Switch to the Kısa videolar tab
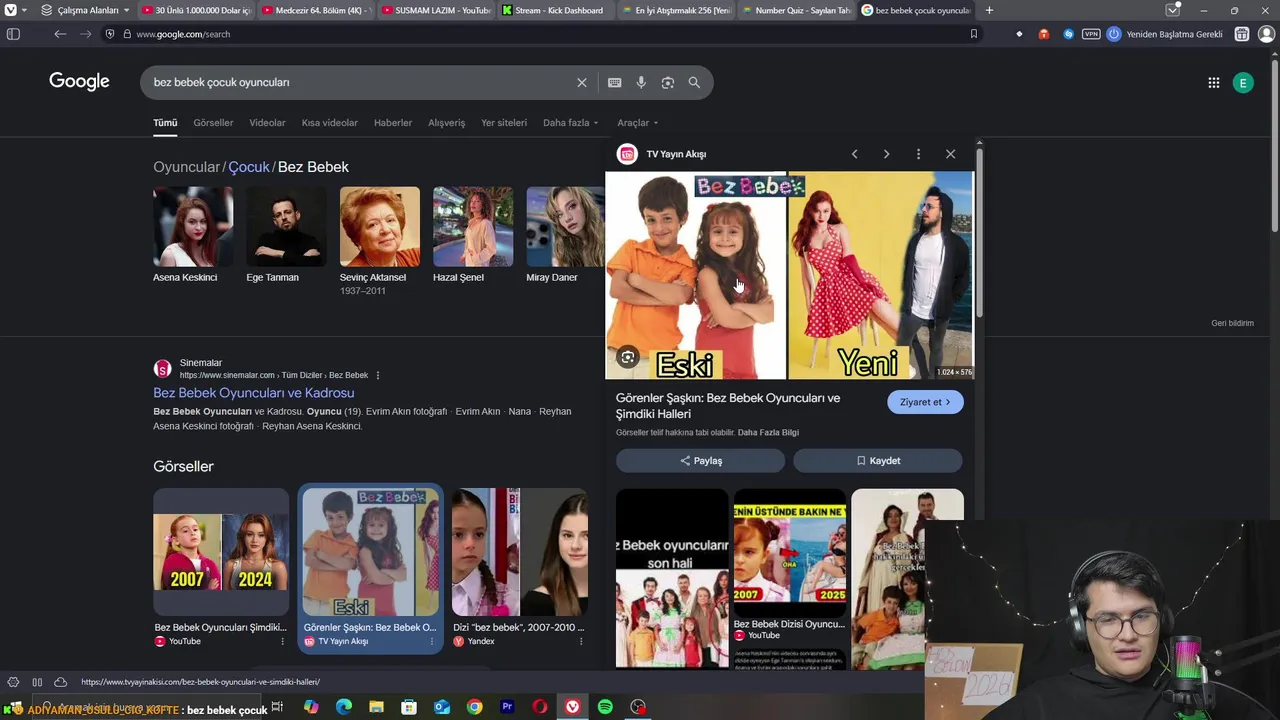Screen dimensions: 1280x720 (330, 123)
